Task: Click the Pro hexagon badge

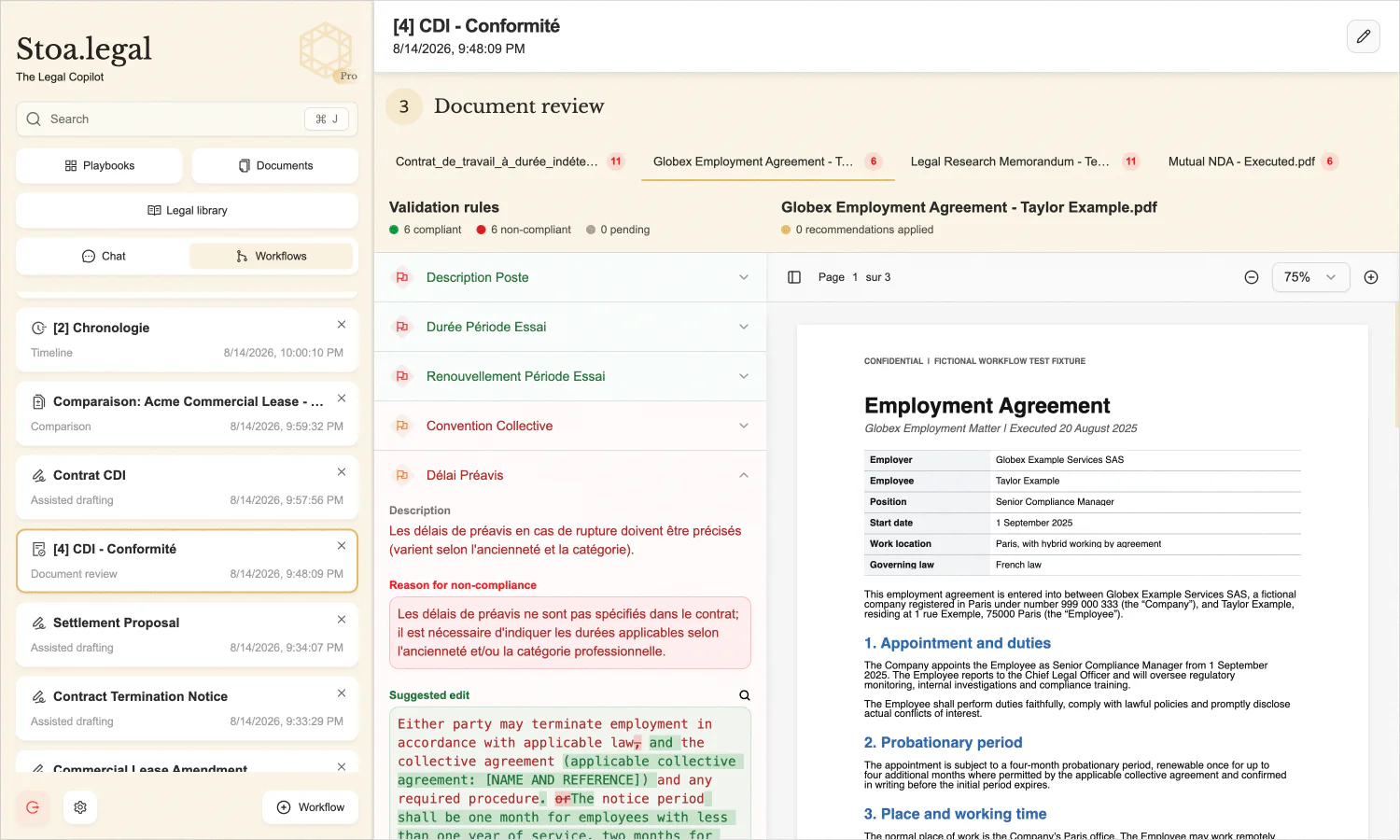Action: 327,52
